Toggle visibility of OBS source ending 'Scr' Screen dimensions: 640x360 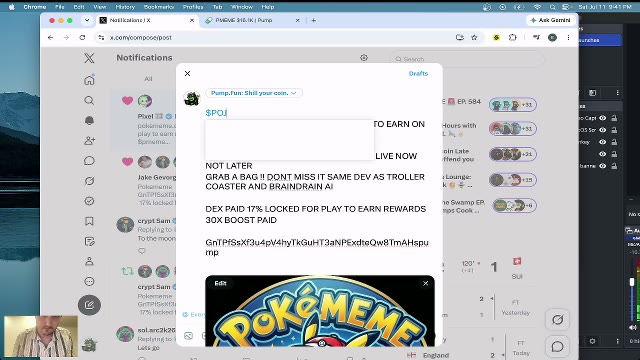[602, 130]
